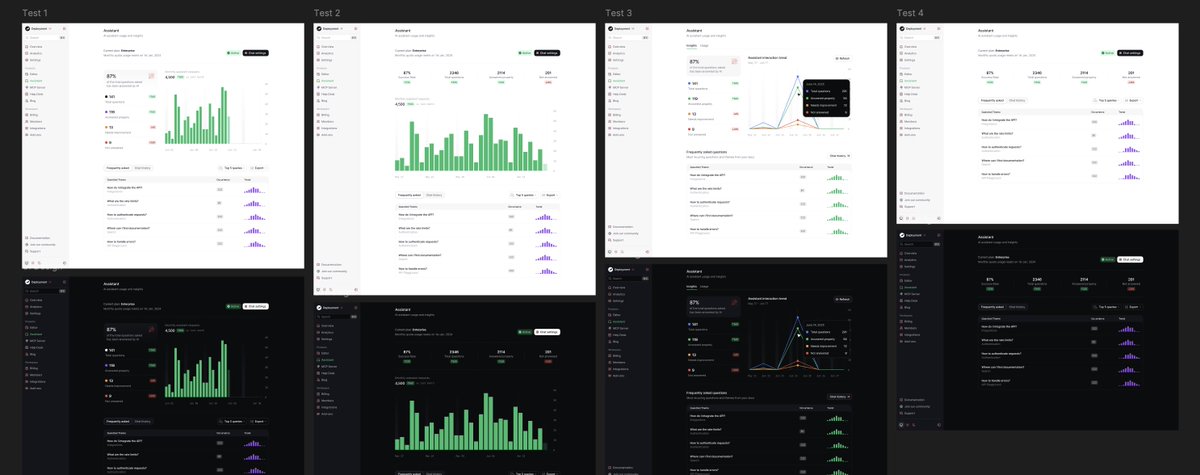Viewport: 1200px width, 475px height.
Task: Click Chat settings button in Test 1 light frame
Action: pyautogui.click(x=255, y=53)
